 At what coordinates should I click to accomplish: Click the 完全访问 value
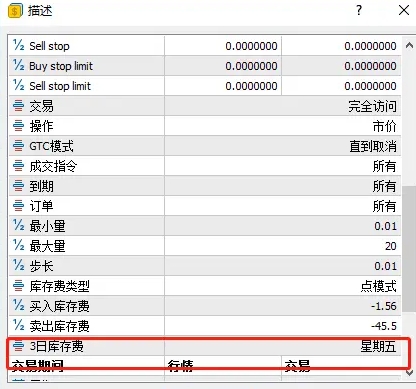click(x=373, y=106)
